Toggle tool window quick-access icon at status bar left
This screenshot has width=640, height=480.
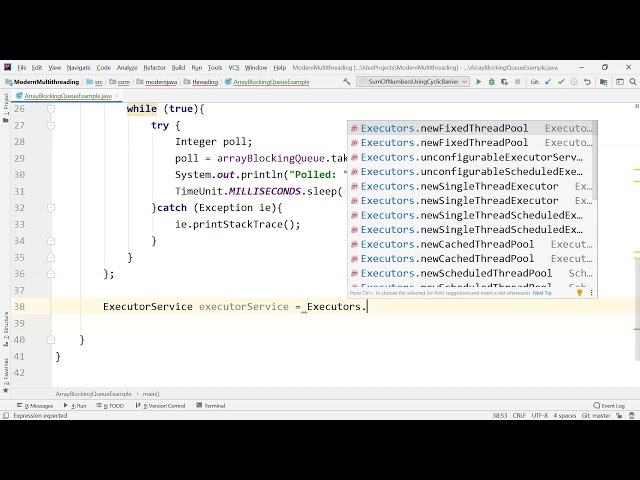point(6,416)
